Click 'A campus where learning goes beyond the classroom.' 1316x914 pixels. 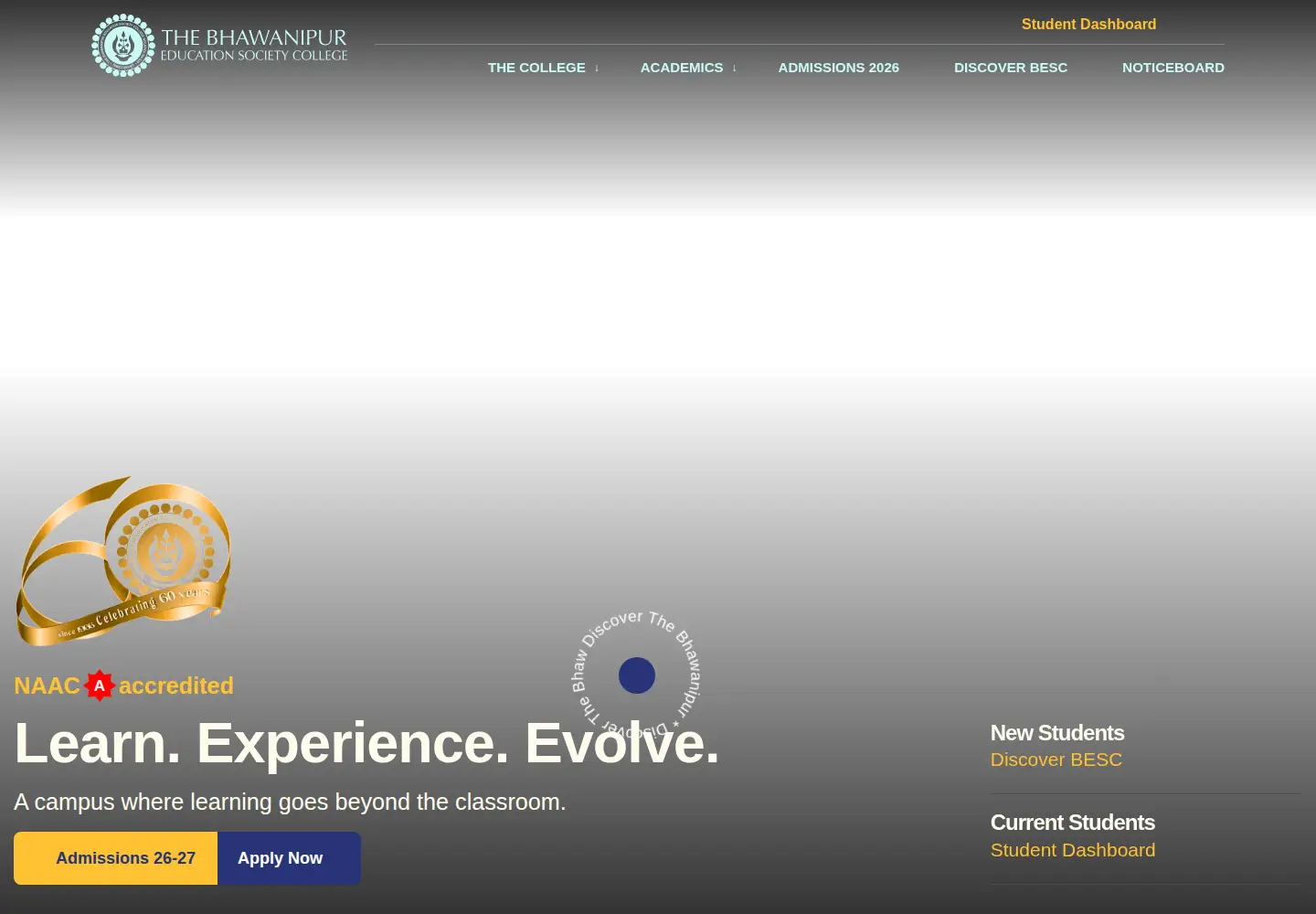(290, 802)
